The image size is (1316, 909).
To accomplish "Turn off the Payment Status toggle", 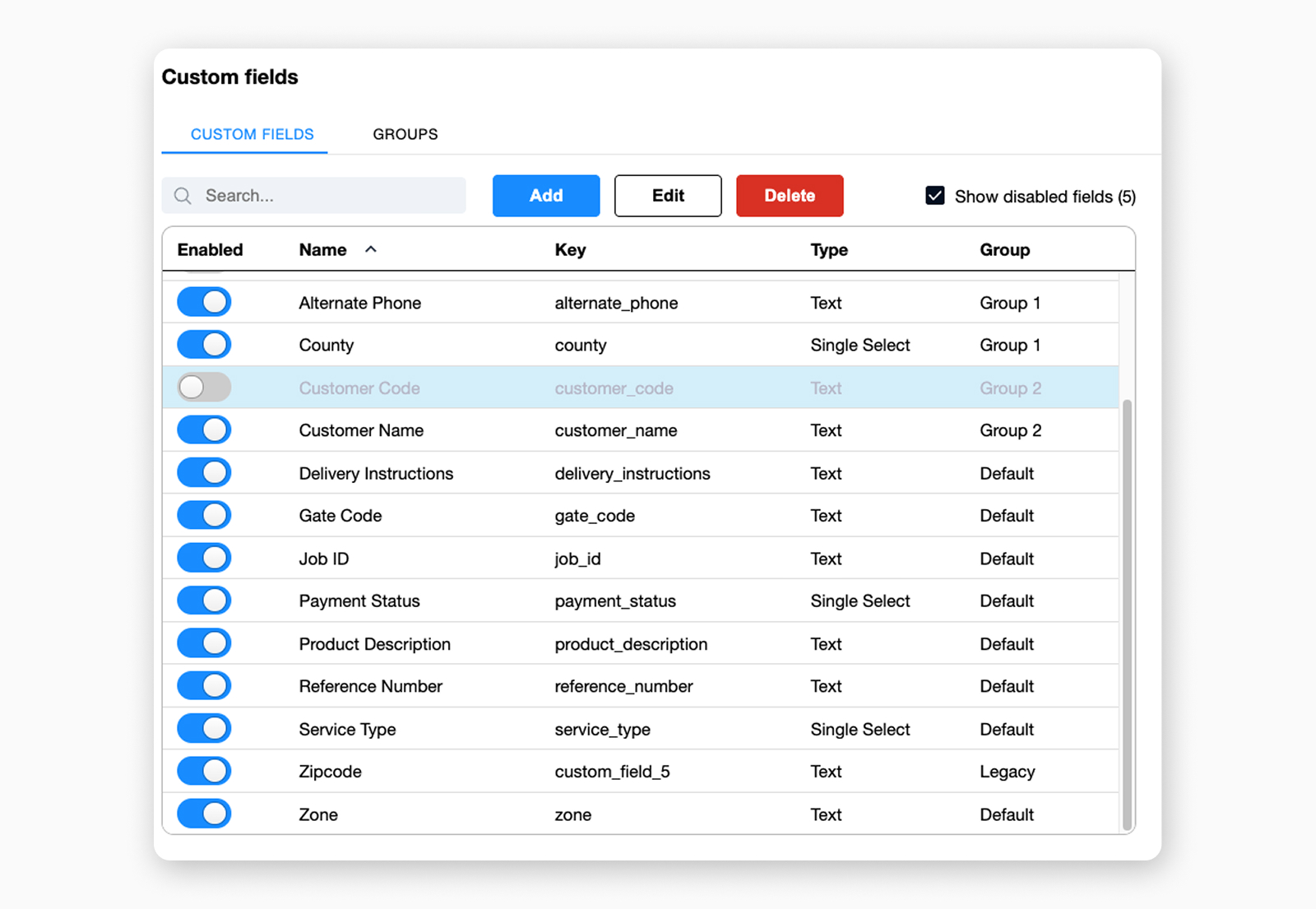I will [x=203, y=600].
